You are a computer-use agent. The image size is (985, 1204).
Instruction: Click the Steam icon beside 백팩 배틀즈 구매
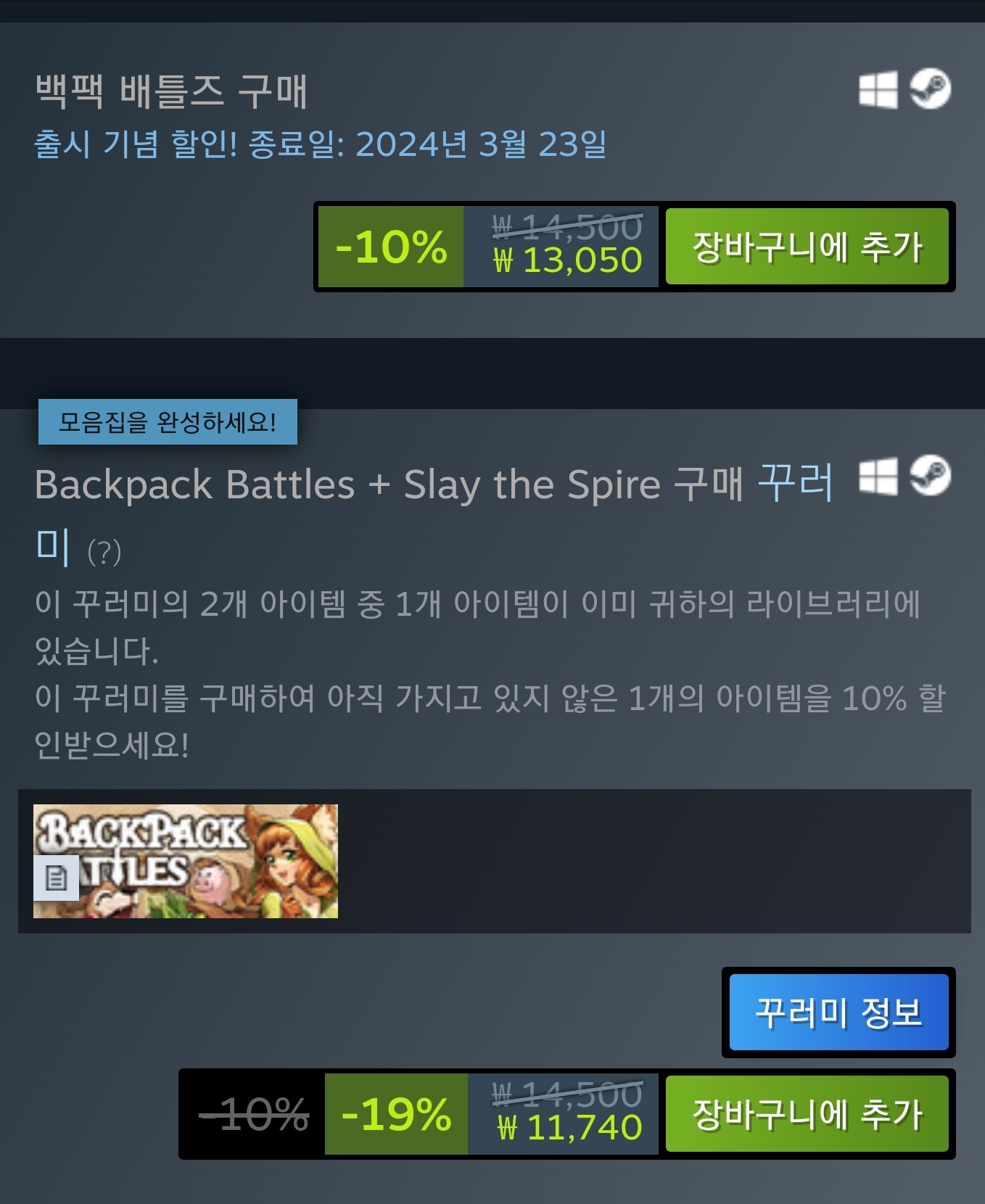(x=931, y=89)
